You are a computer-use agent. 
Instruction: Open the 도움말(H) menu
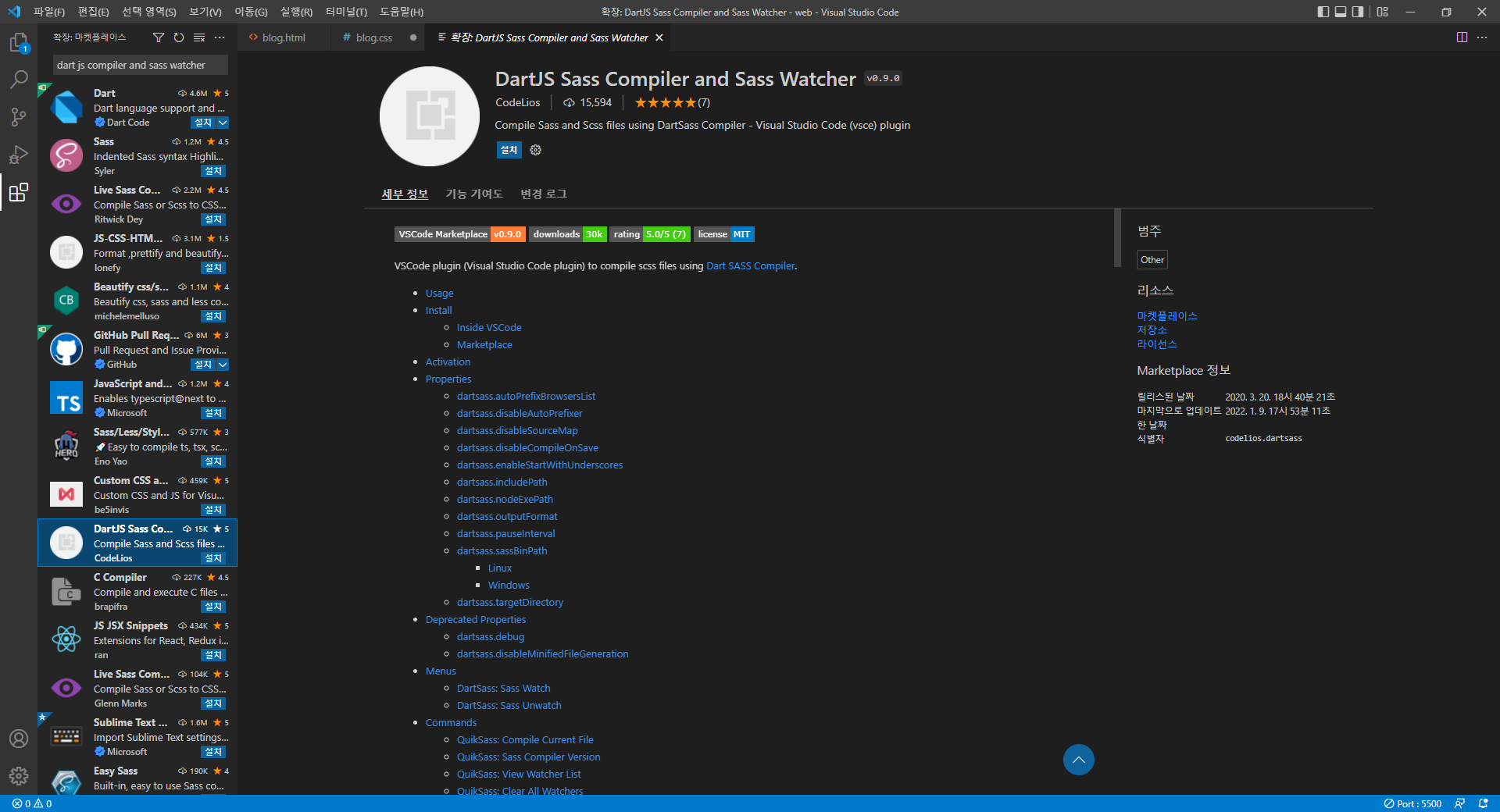pyautogui.click(x=401, y=12)
